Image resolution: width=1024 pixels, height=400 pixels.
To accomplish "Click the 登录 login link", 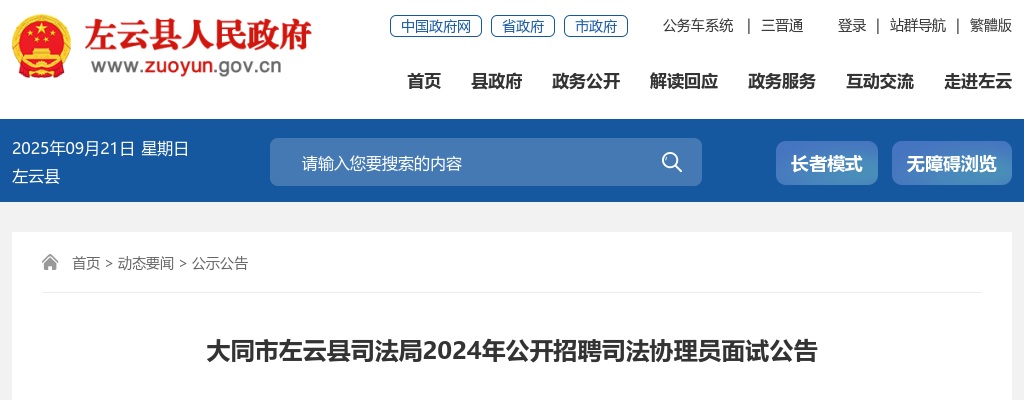I will click(852, 26).
